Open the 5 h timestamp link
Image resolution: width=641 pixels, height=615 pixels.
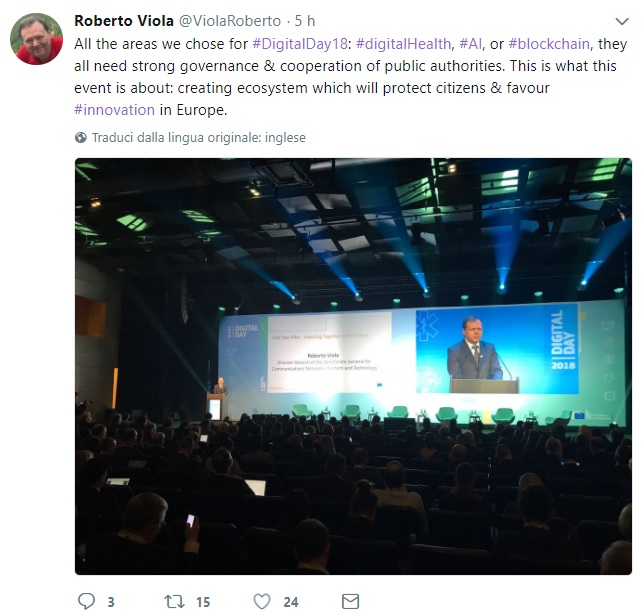[x=305, y=21]
